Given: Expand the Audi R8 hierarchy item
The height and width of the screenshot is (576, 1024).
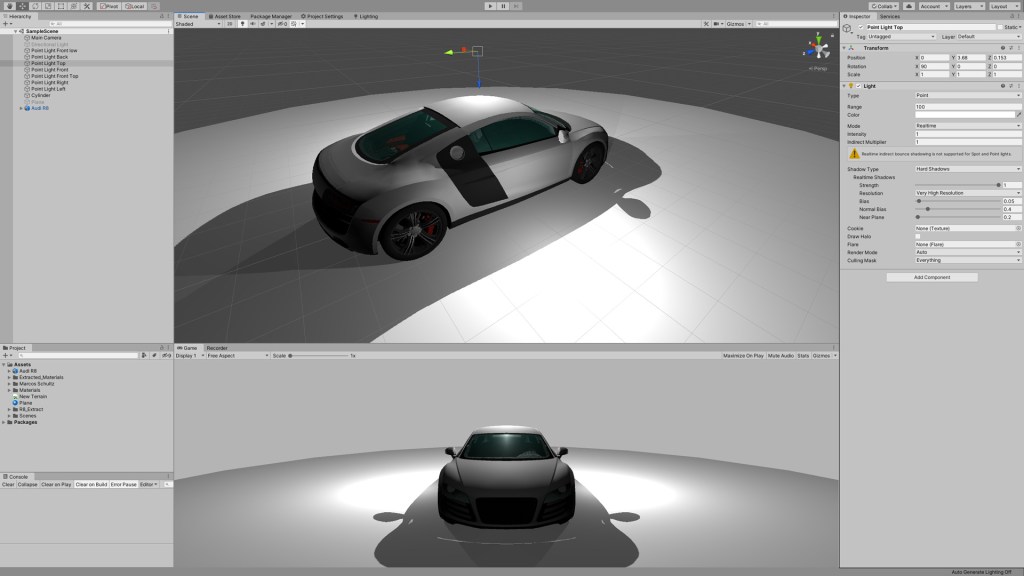Looking at the screenshot, I should pyautogui.click(x=21, y=108).
